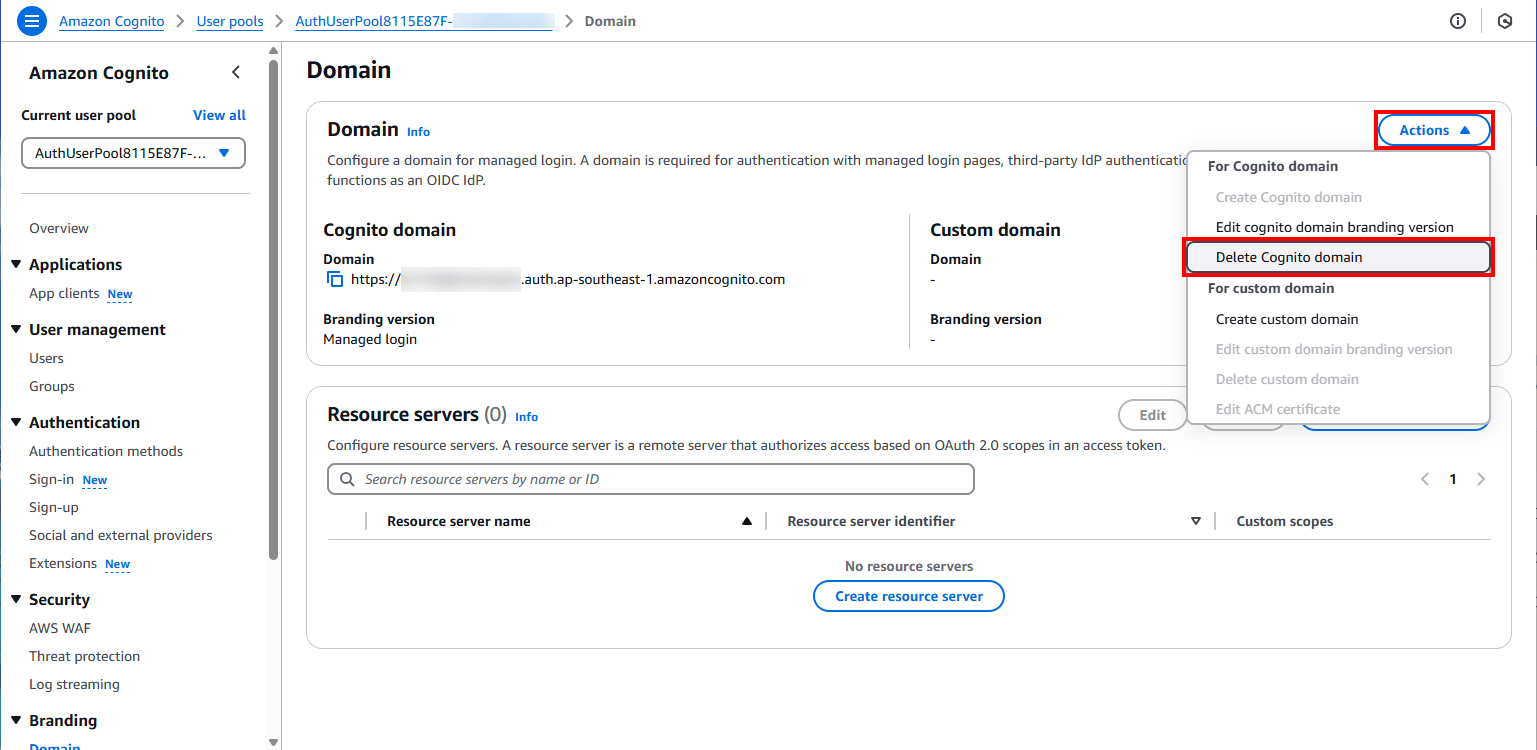Click New badge beside Extensions
Viewport: 1537px width, 750px height.
(117, 564)
